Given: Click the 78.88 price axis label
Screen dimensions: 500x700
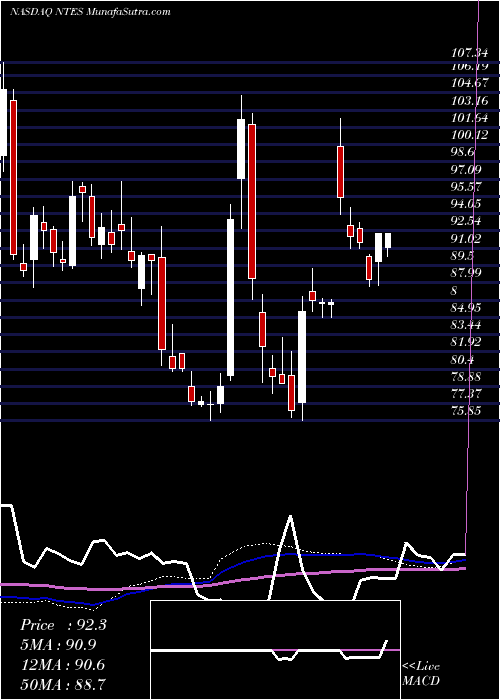Looking at the screenshot, I should click(466, 377).
